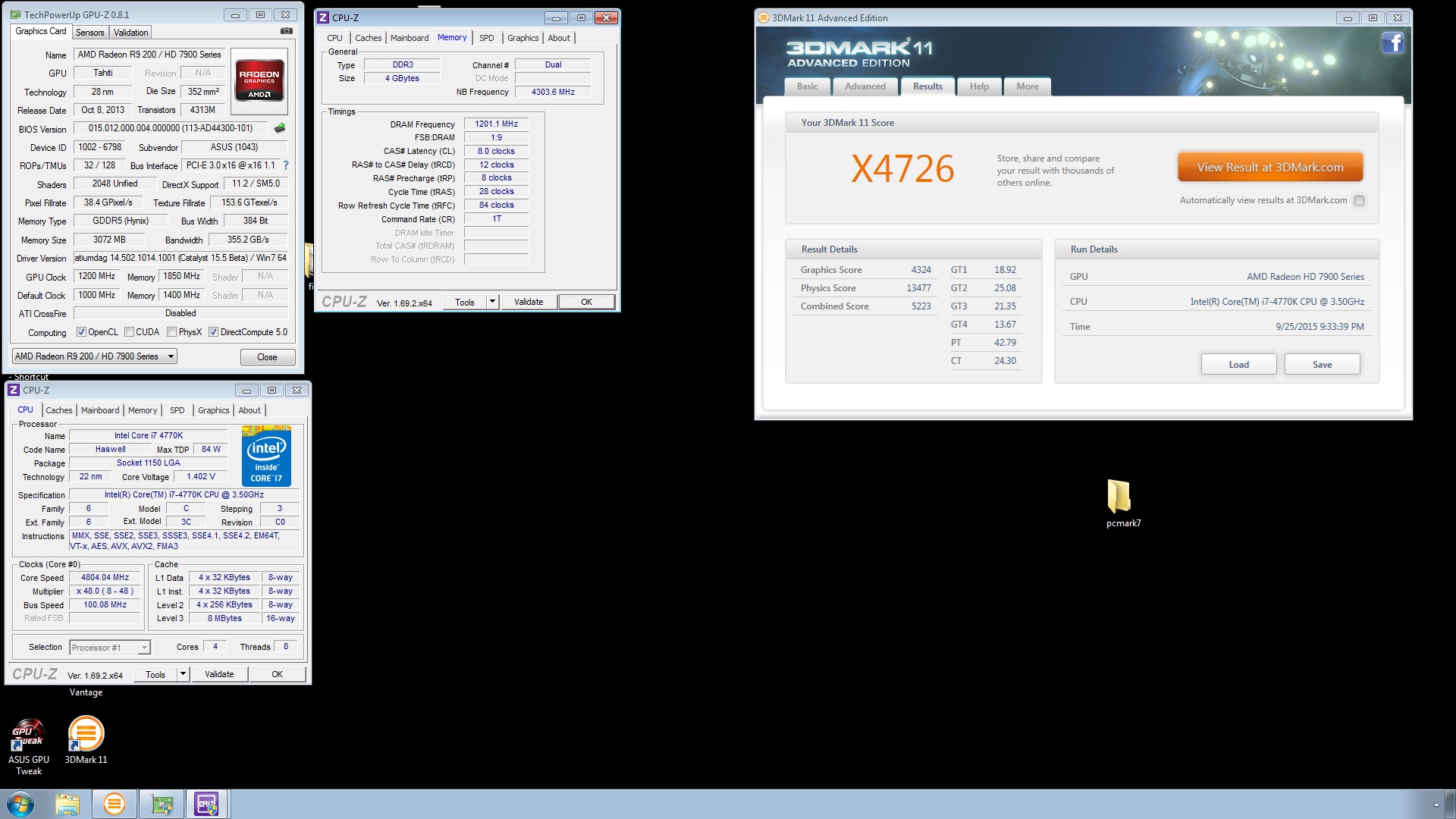
Task: Open the ASUS GPU Tweak desktop shortcut
Action: tap(29, 747)
